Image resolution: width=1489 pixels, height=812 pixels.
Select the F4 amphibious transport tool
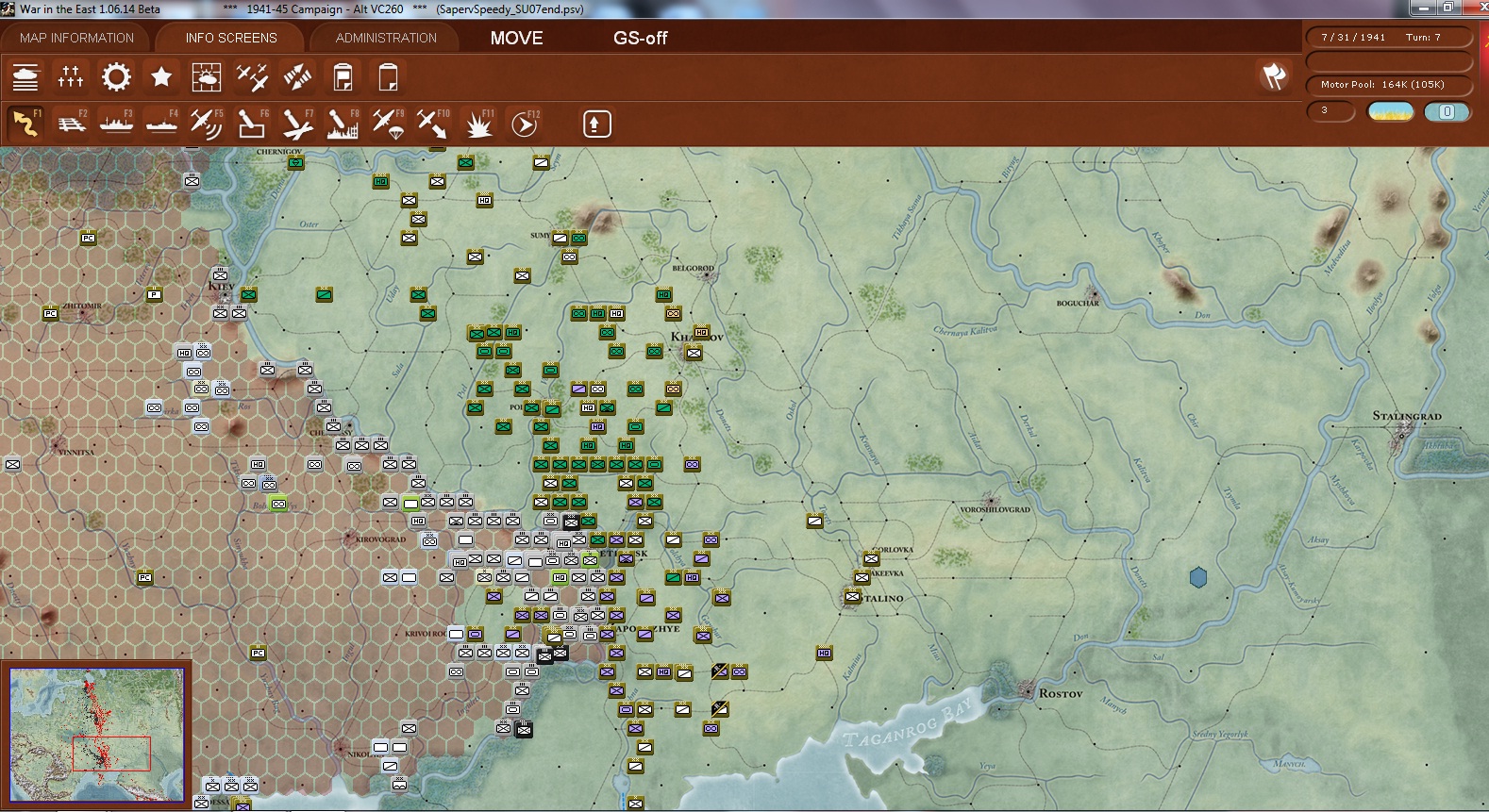click(161, 124)
